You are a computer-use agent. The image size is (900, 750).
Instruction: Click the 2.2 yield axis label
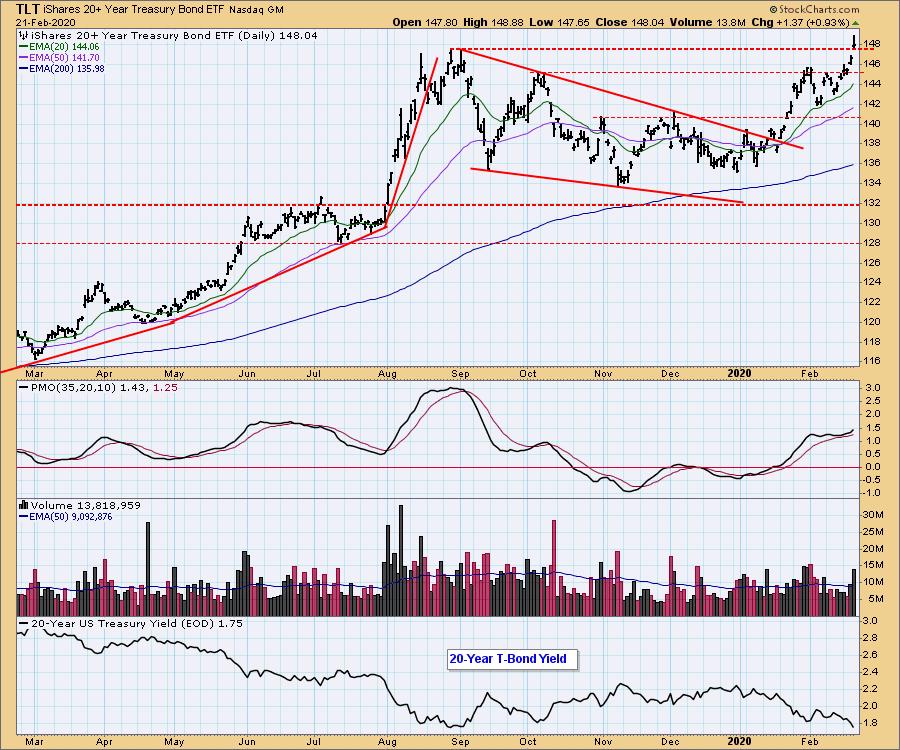pos(870,689)
